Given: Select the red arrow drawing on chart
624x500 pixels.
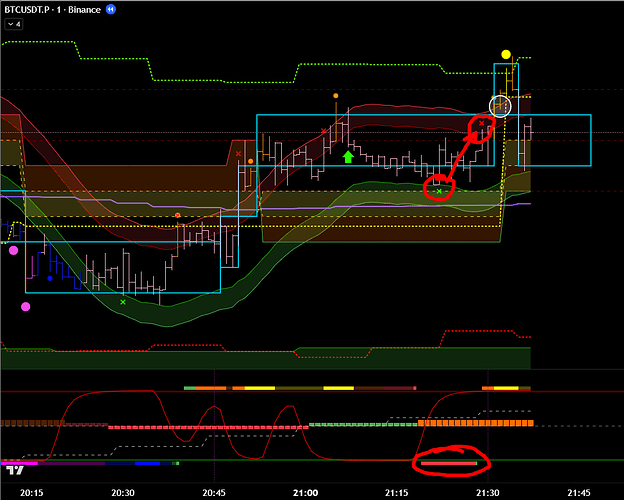Looking at the screenshot, I should pyautogui.click(x=460, y=157).
